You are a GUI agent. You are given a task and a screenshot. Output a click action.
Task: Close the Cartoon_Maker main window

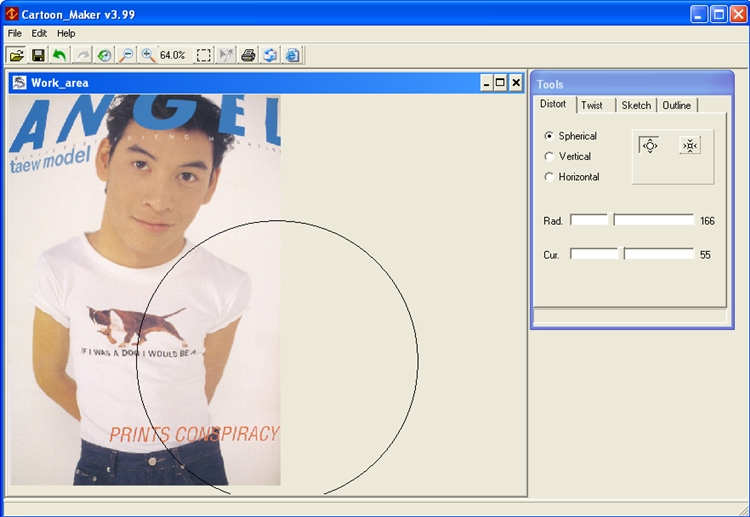[x=738, y=14]
